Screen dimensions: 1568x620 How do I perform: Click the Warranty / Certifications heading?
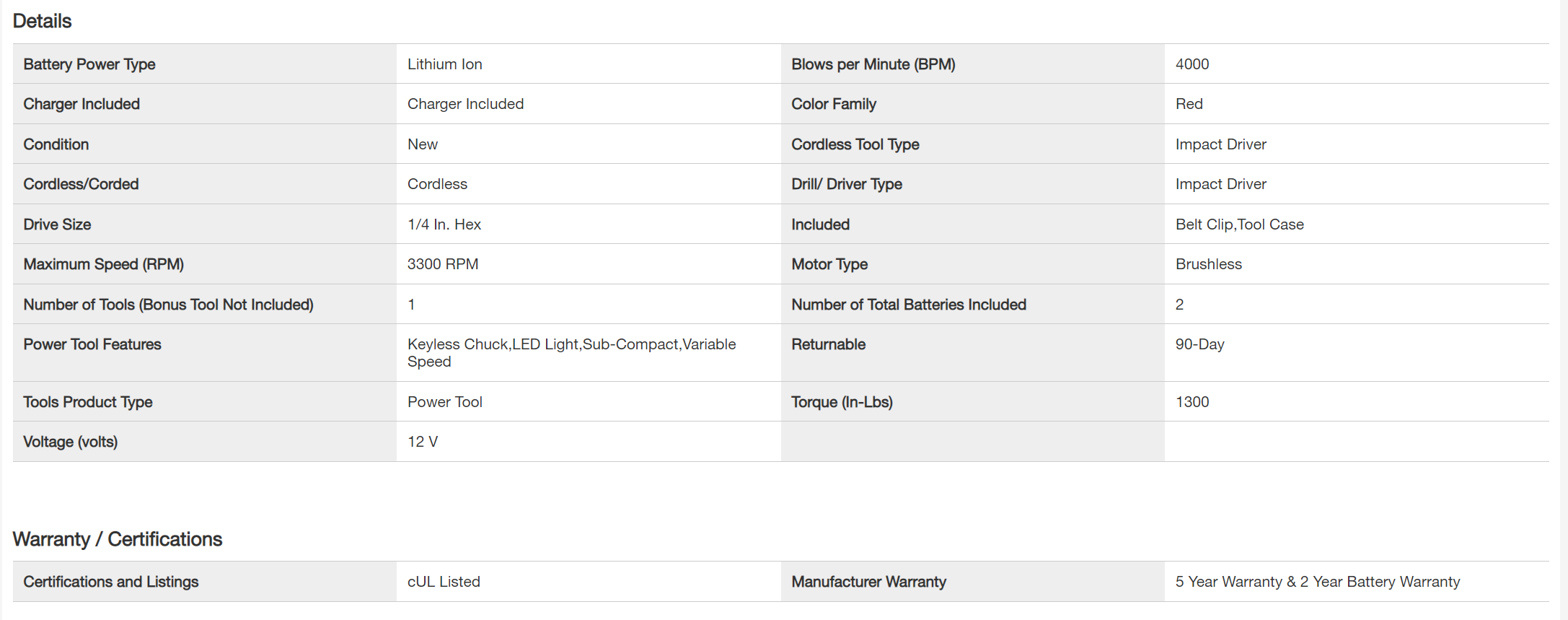coord(118,539)
